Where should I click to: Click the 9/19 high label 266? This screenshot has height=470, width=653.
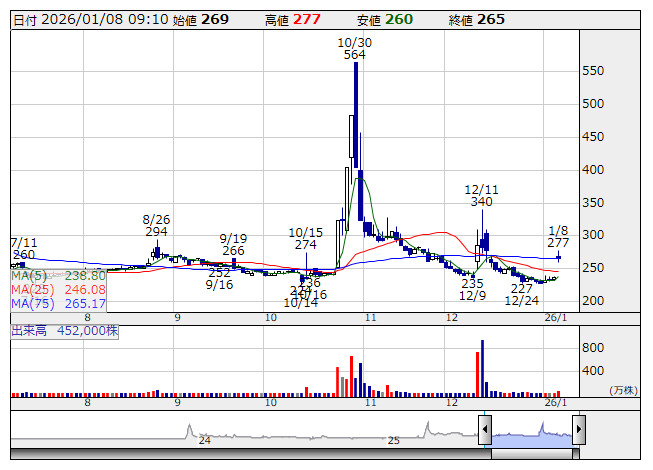(233, 251)
